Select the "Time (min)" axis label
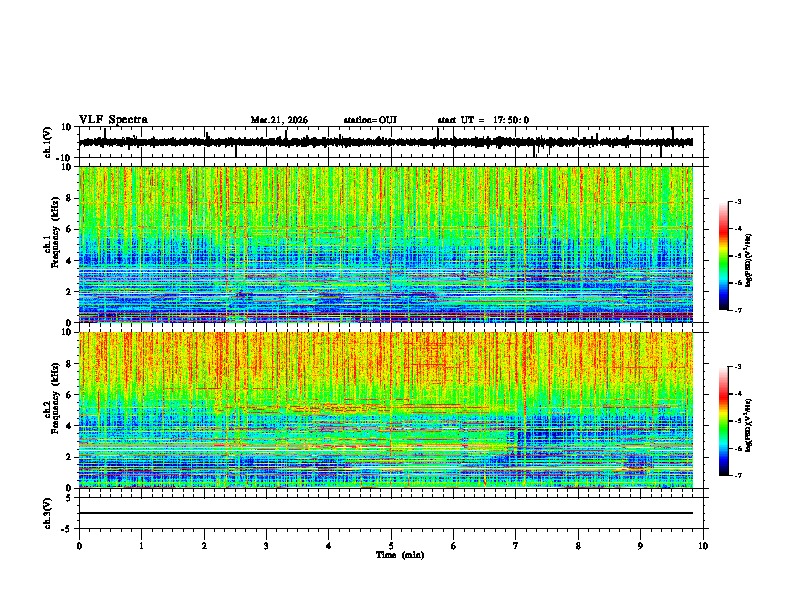The image size is (792, 612). coord(400,555)
